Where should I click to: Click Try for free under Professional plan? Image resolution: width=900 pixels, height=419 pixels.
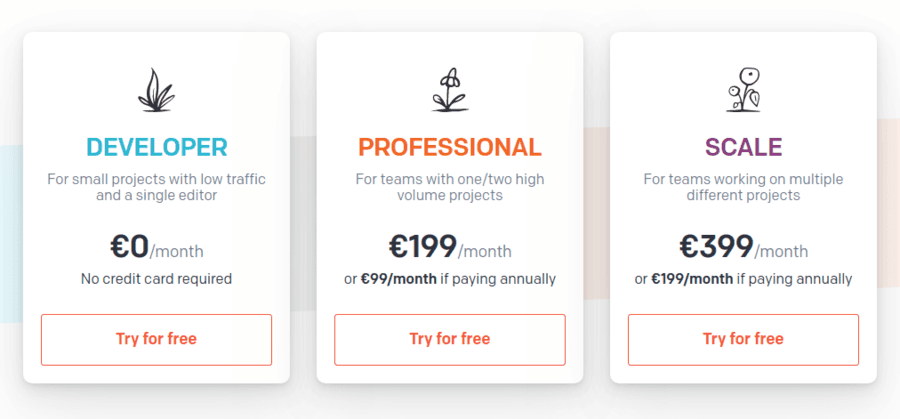click(x=450, y=339)
